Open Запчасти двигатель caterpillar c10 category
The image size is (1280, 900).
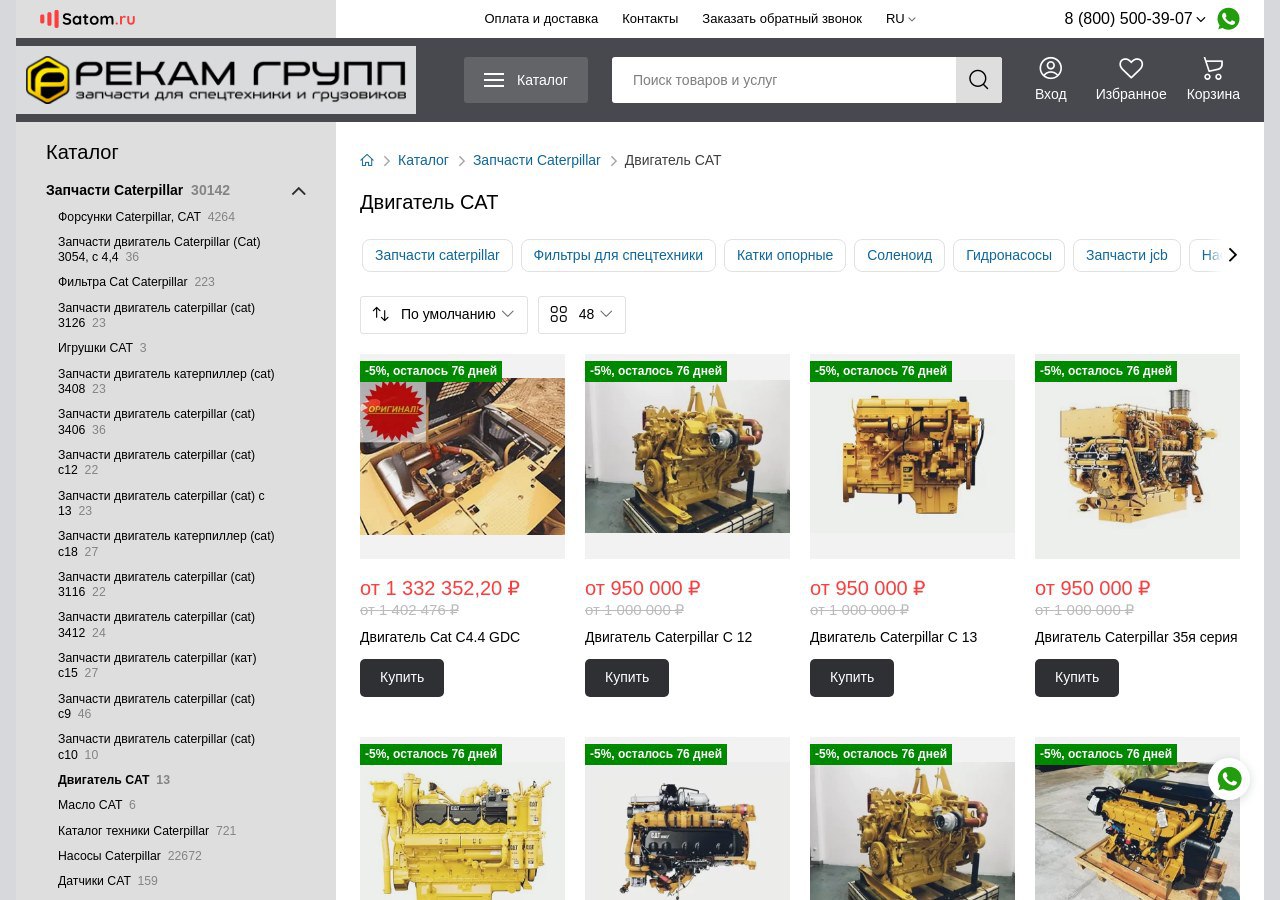coord(156,747)
